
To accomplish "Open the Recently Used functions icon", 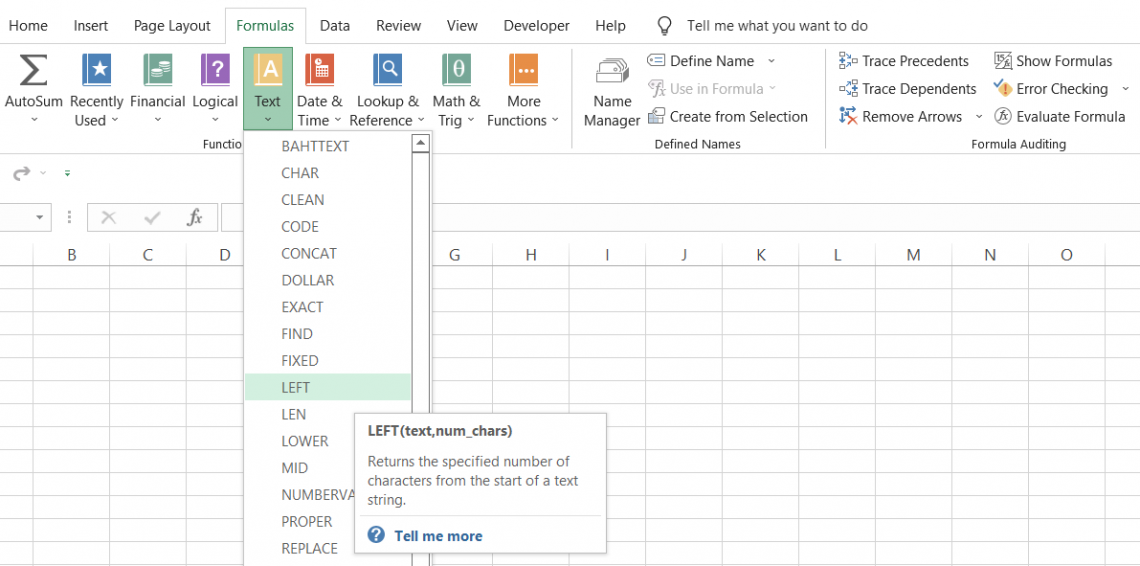I will pos(97,71).
